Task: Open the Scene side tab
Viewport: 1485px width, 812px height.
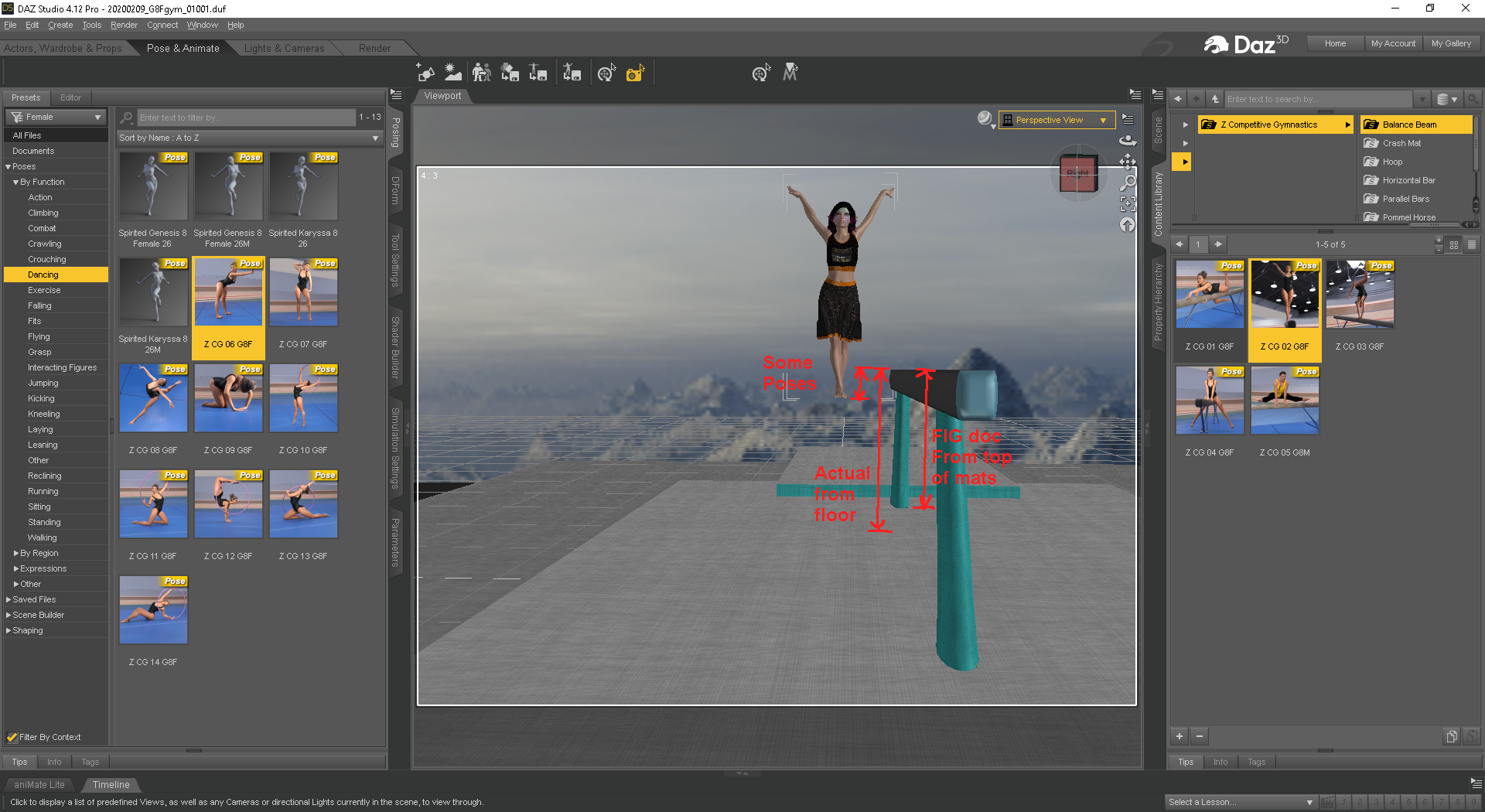Action: 1158,130
